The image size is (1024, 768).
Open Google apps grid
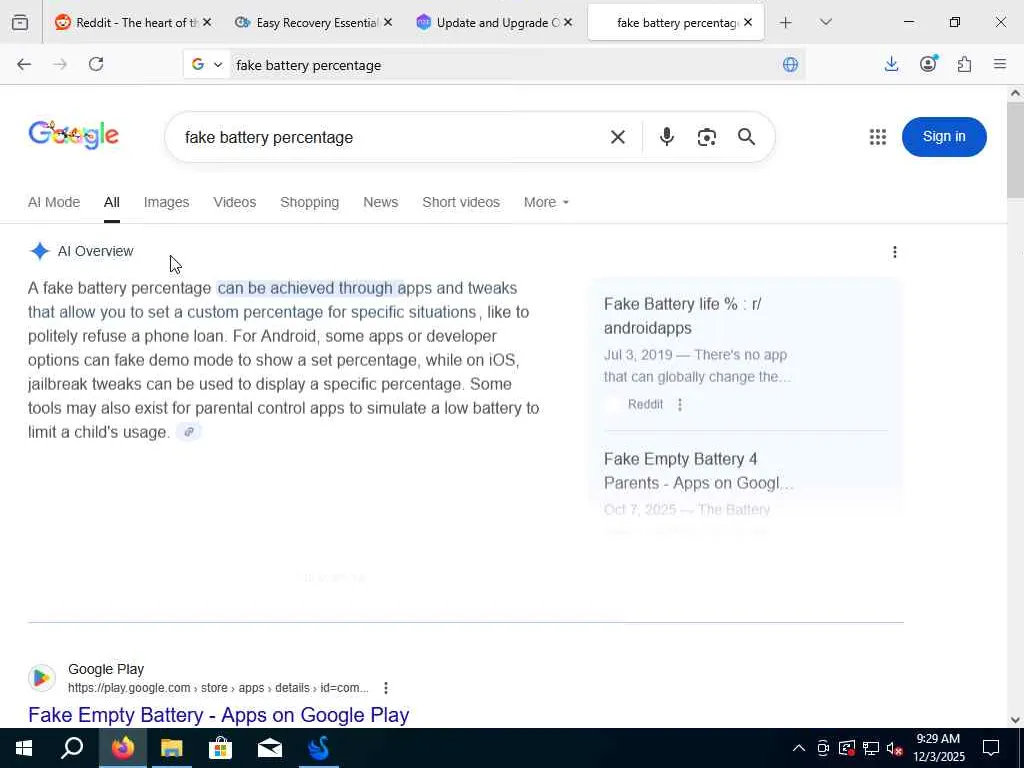point(878,136)
